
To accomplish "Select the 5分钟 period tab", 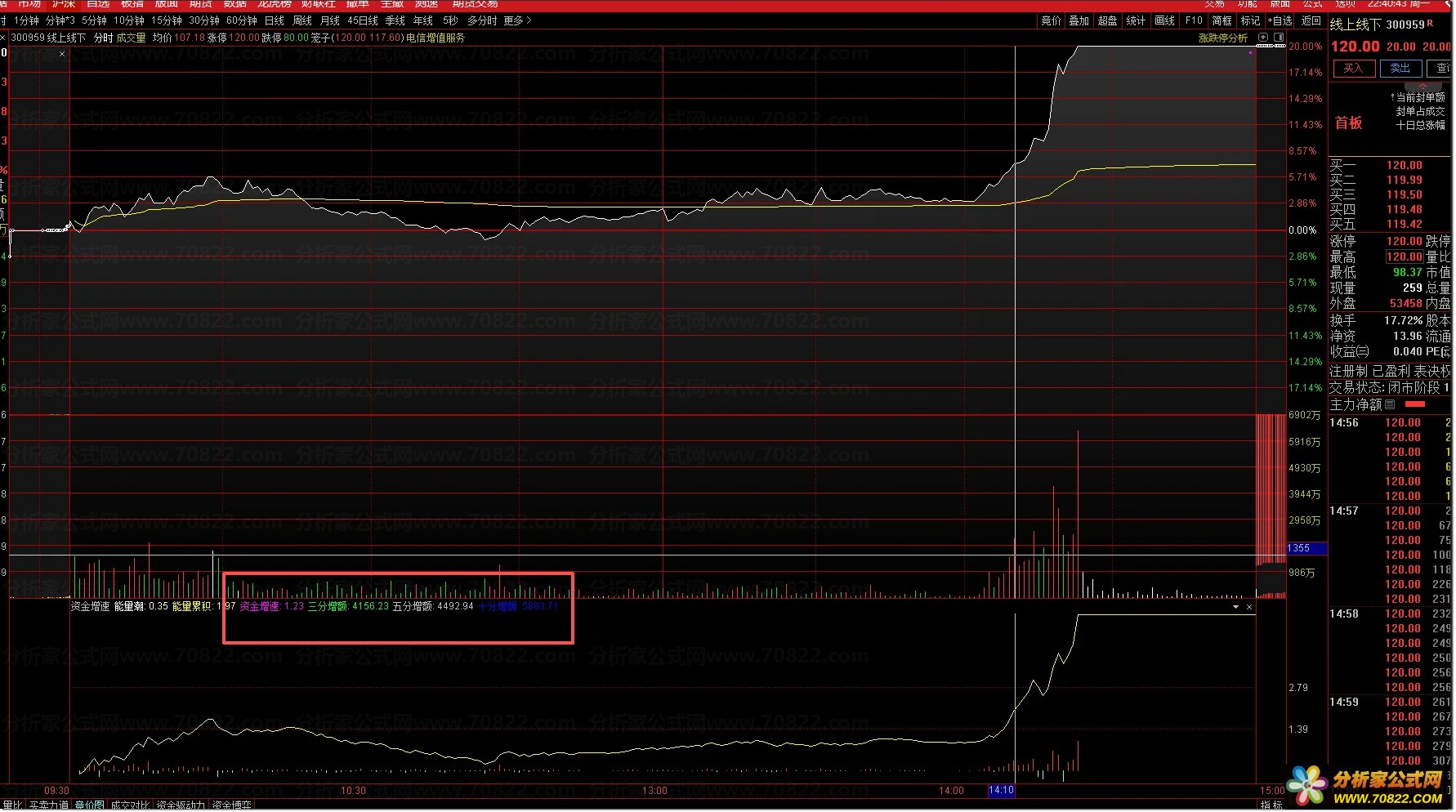I will click(x=94, y=20).
